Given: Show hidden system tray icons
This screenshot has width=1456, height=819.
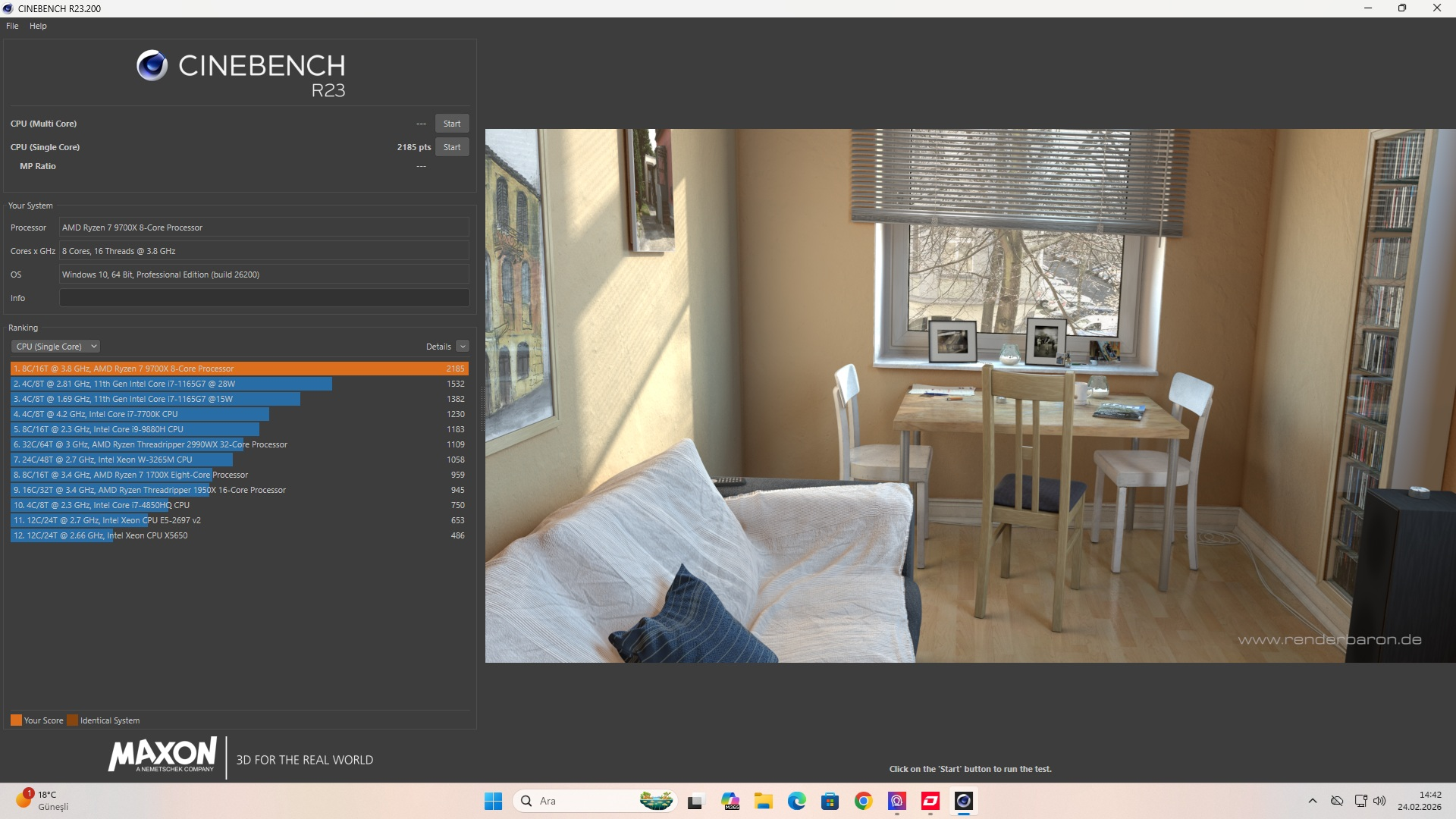Looking at the screenshot, I should coord(1312,801).
